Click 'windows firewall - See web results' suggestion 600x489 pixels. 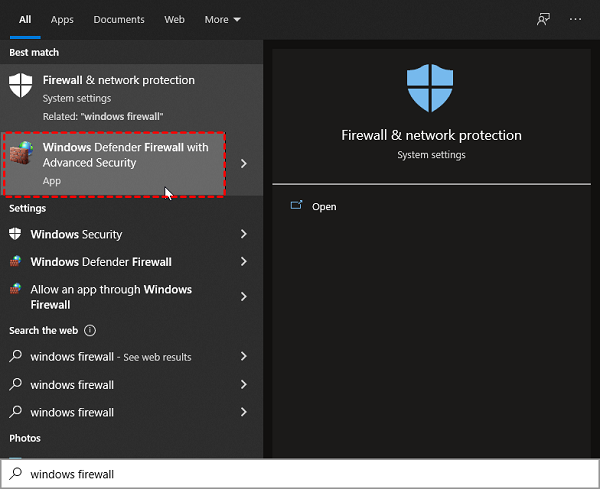132,356
